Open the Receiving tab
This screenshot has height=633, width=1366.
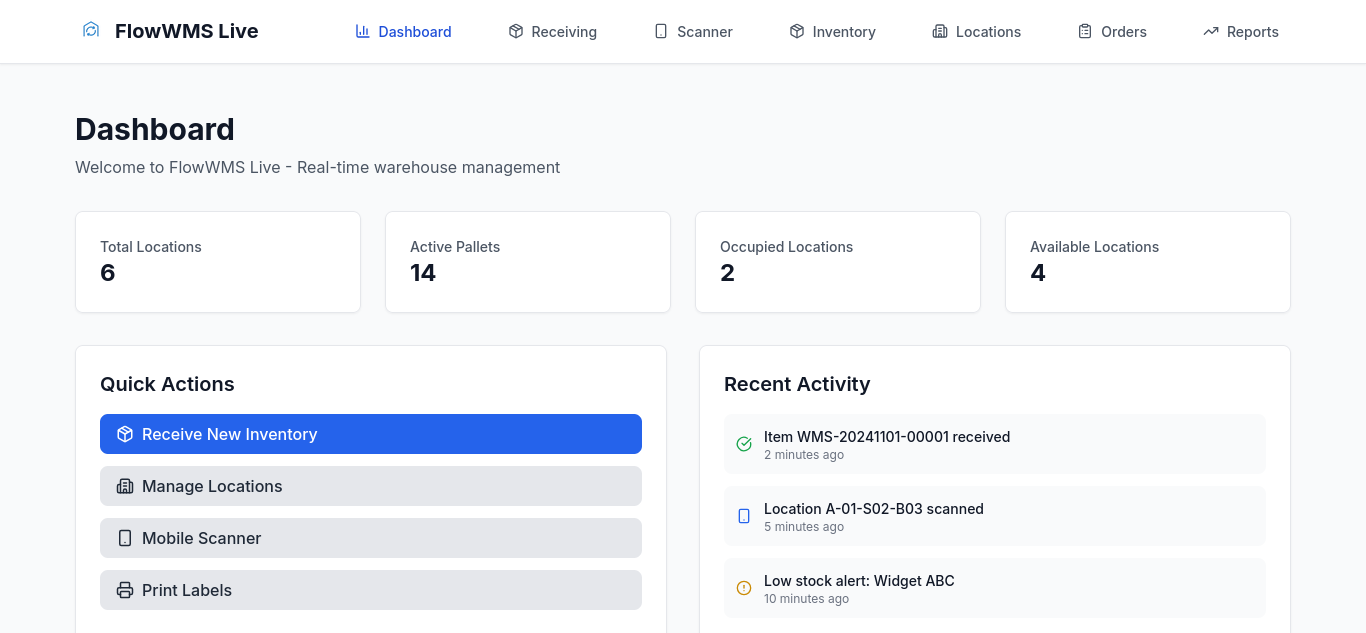coord(553,32)
